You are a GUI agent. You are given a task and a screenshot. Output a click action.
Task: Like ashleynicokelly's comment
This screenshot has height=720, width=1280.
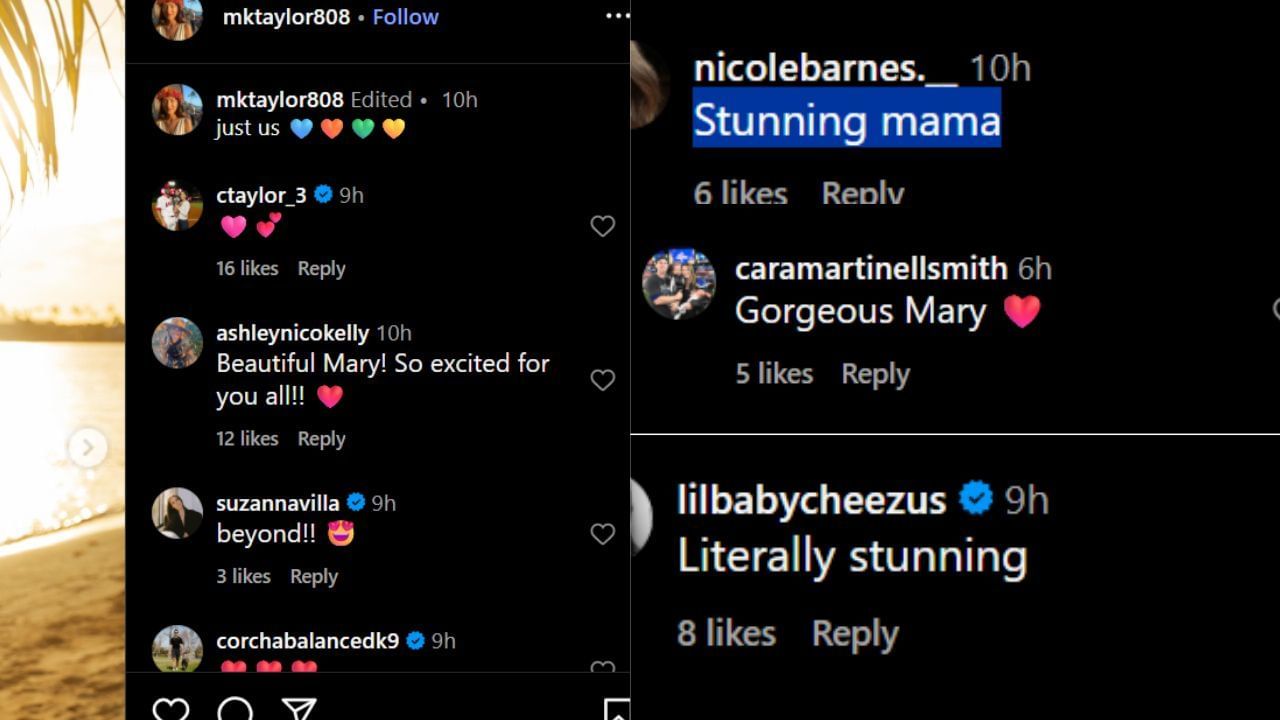click(602, 380)
